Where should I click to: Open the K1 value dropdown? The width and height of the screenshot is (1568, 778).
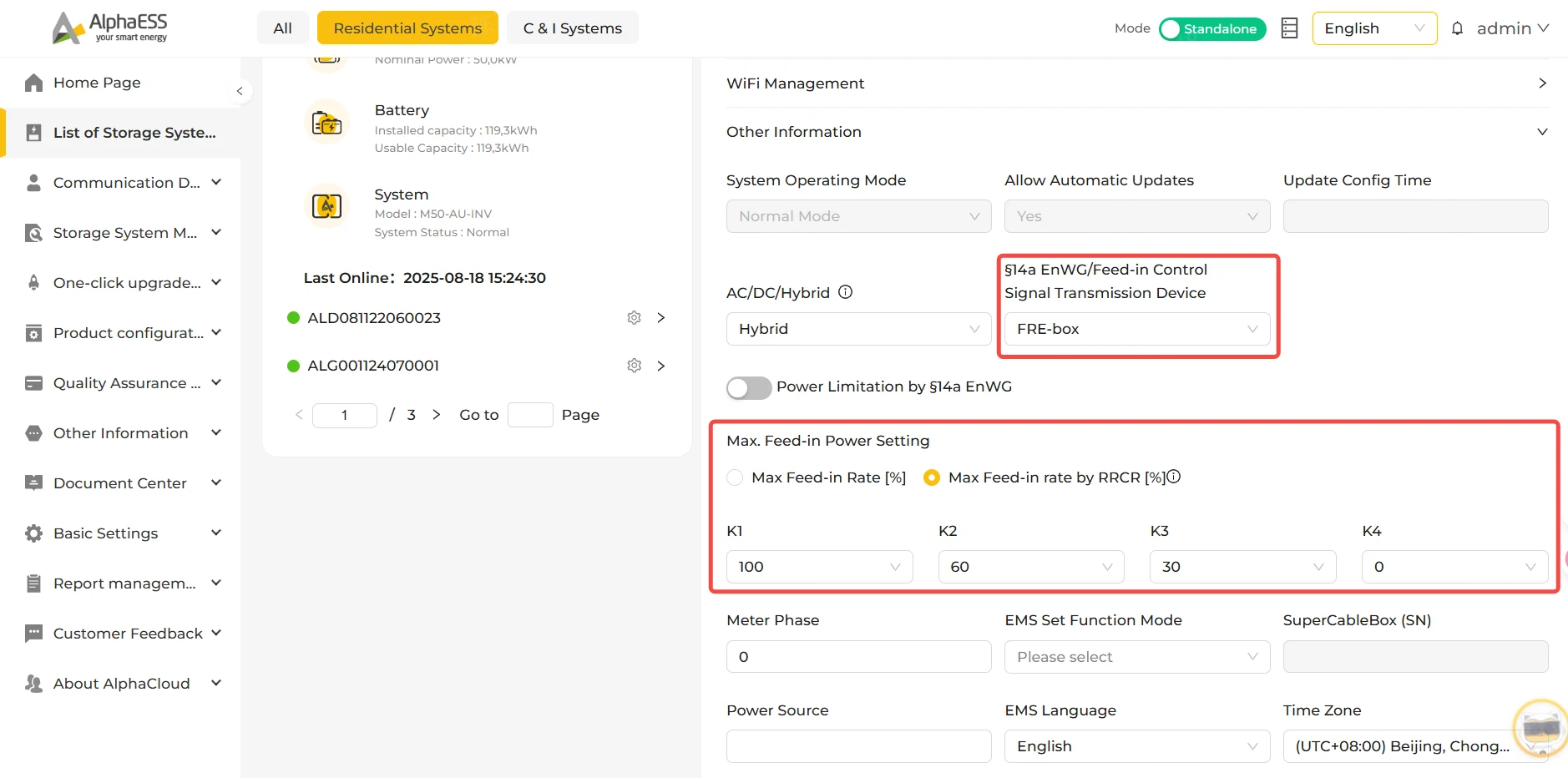[820, 567]
